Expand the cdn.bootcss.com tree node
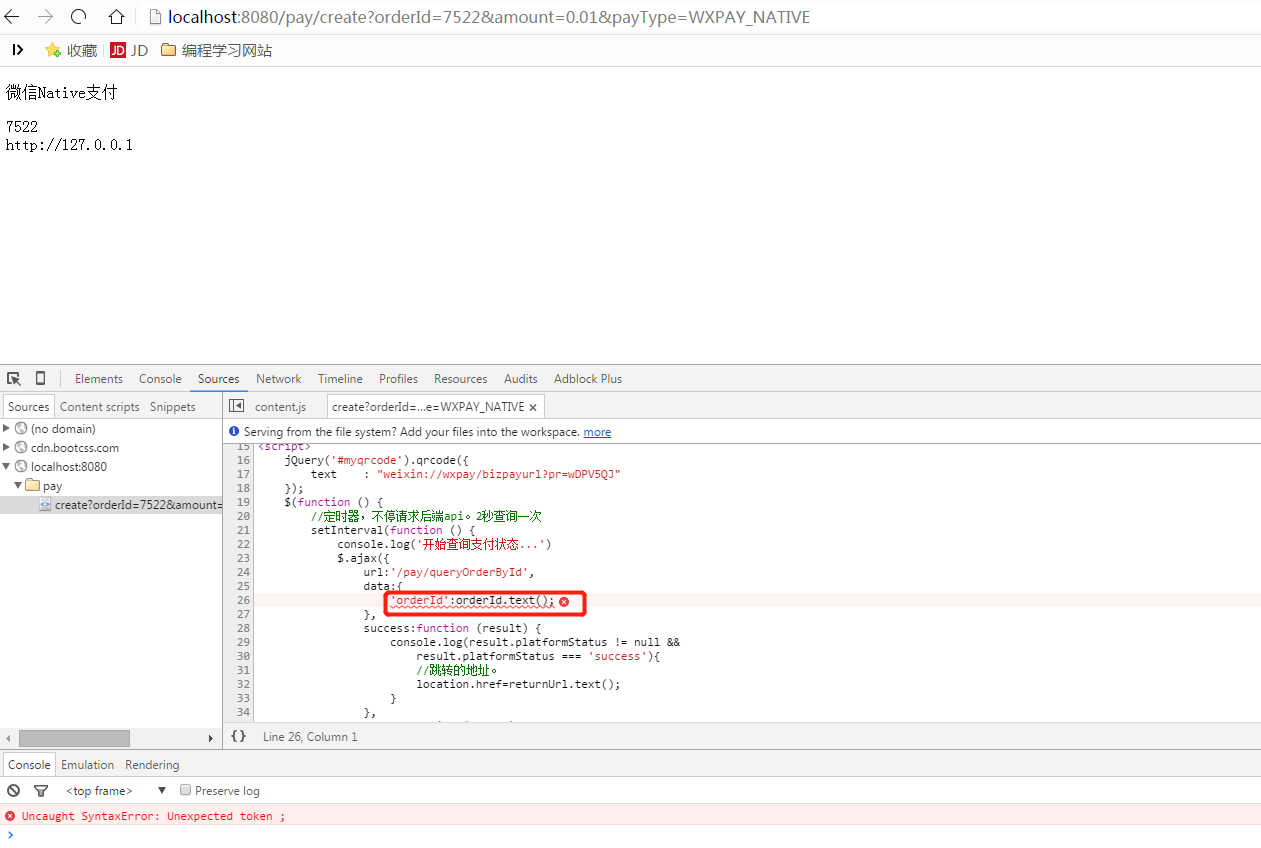The image size is (1261, 848). [7, 447]
